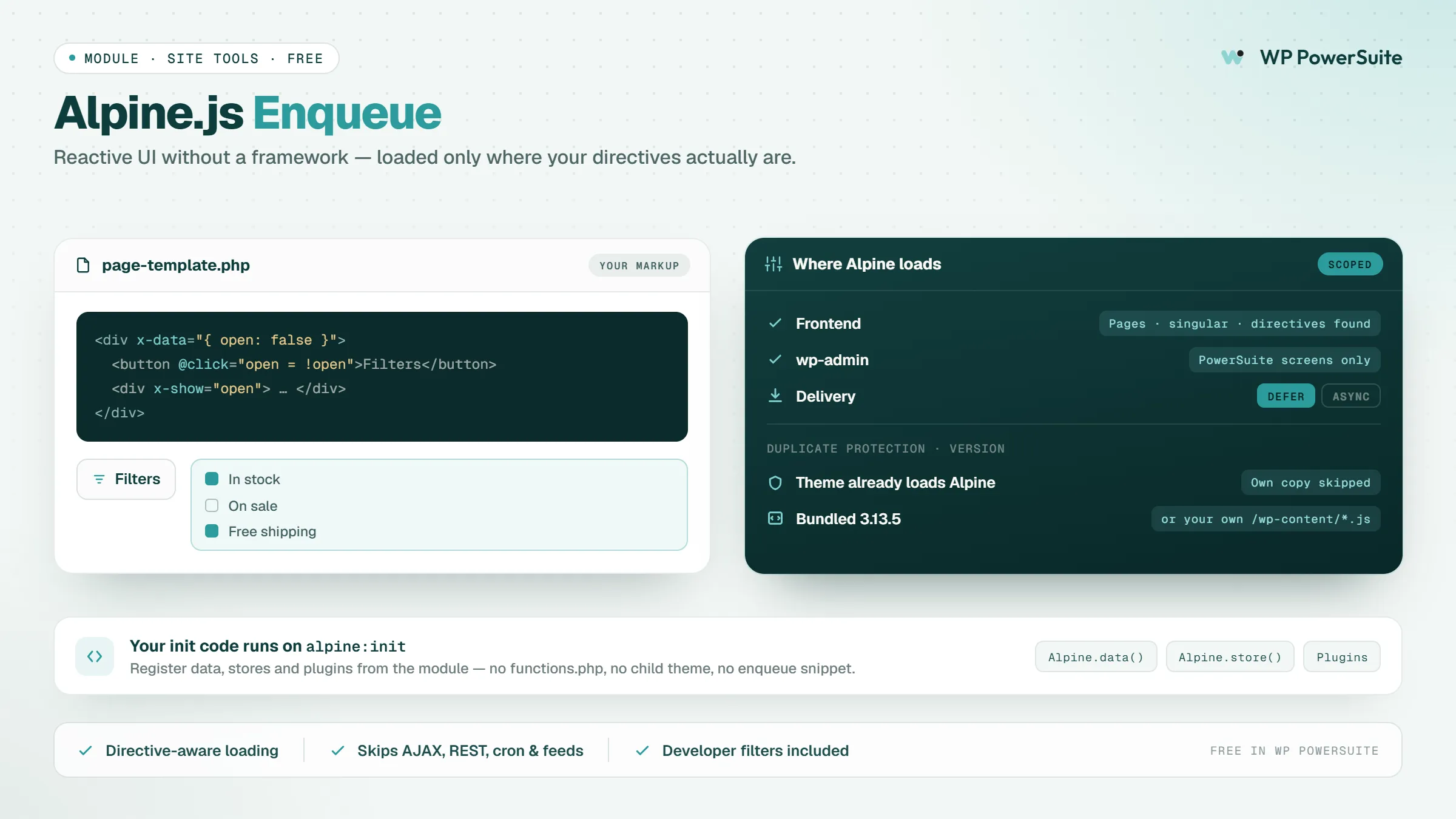Image resolution: width=1456 pixels, height=819 pixels.
Task: Click the PowerSuite screens only tag
Action: point(1284,360)
